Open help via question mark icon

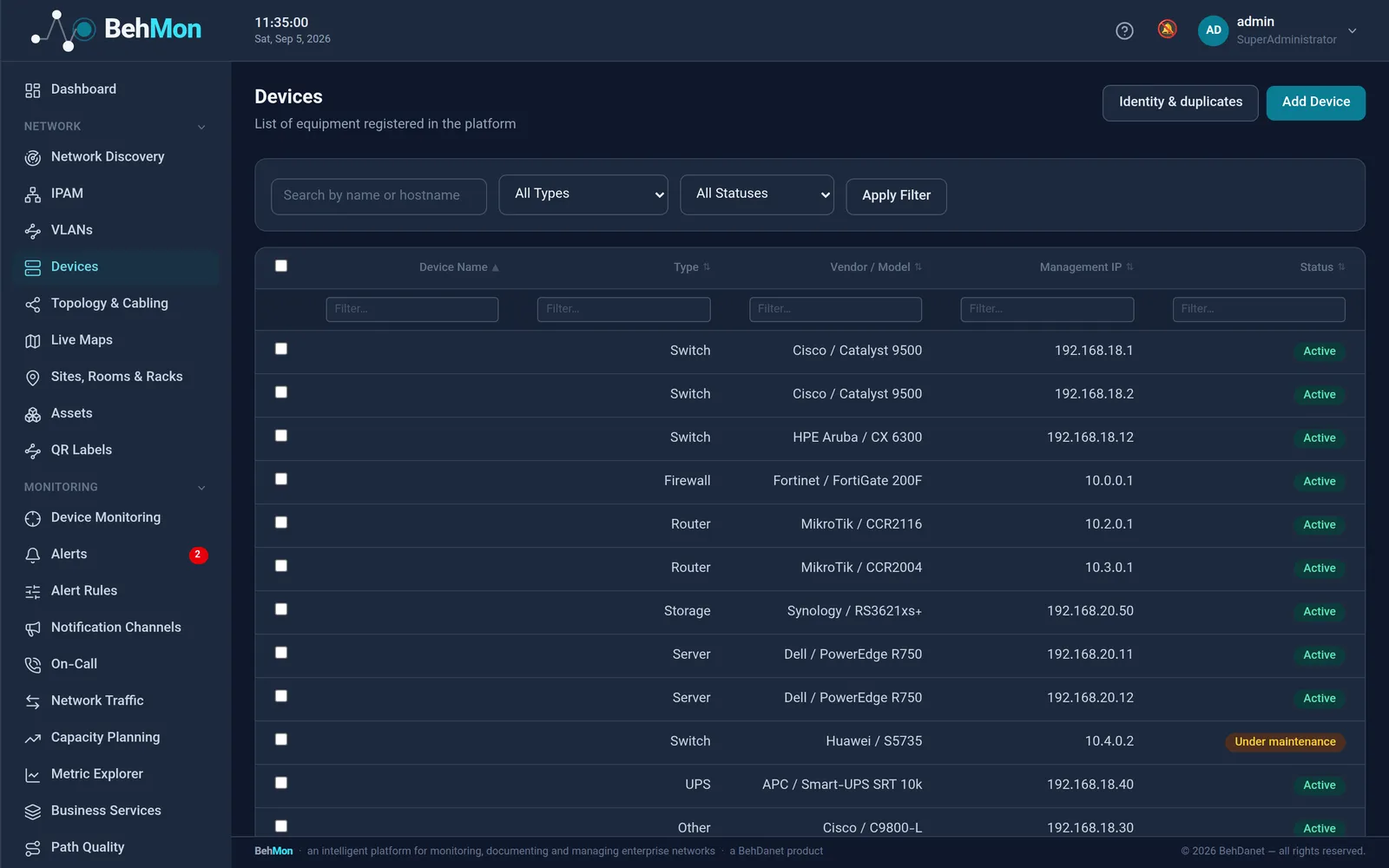[1124, 31]
